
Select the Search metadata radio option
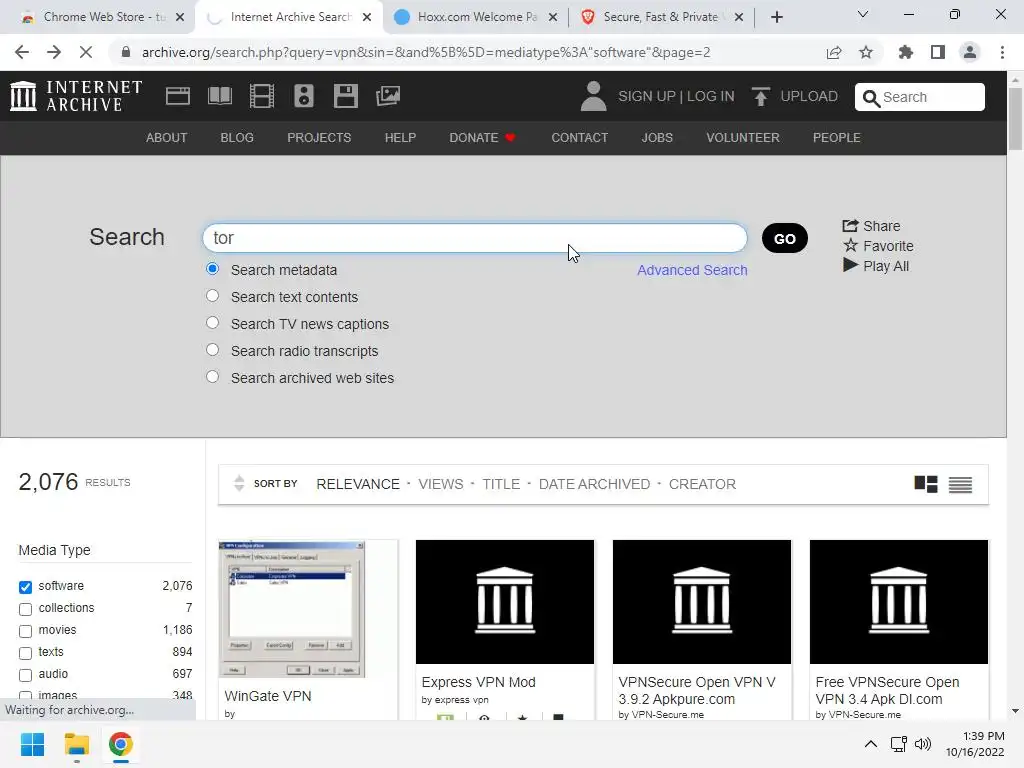click(212, 269)
